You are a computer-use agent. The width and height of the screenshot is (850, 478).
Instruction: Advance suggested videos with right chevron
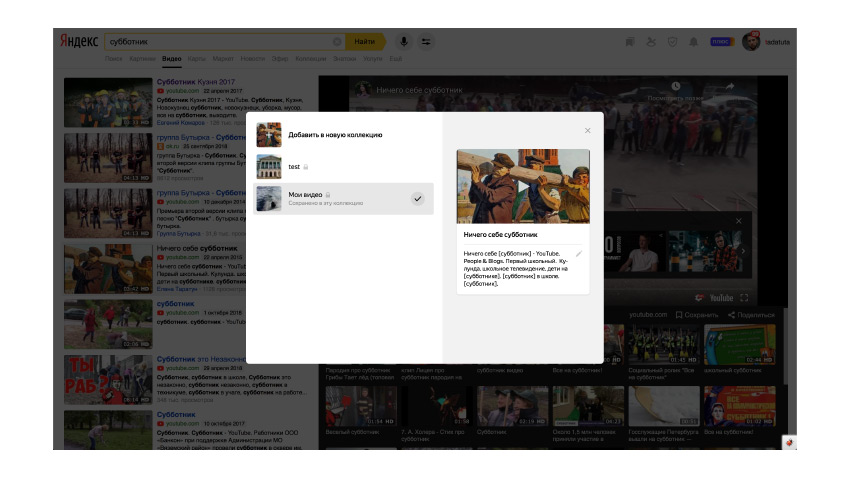coord(743,251)
